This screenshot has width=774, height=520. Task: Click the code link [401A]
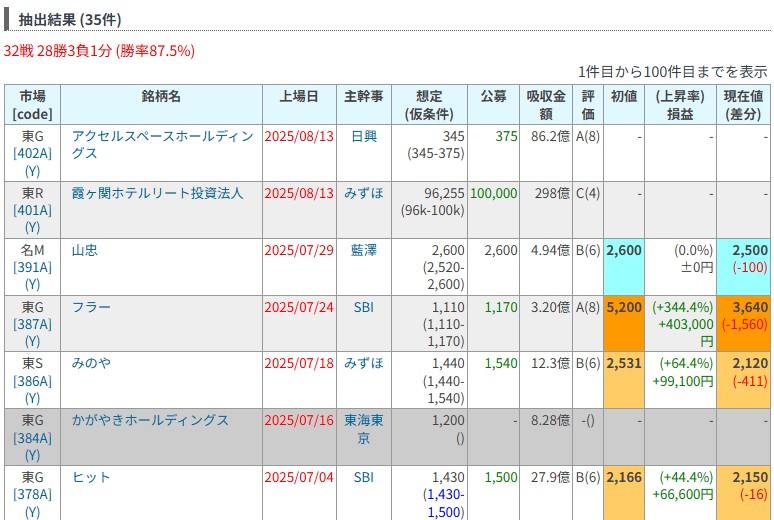click(x=32, y=210)
